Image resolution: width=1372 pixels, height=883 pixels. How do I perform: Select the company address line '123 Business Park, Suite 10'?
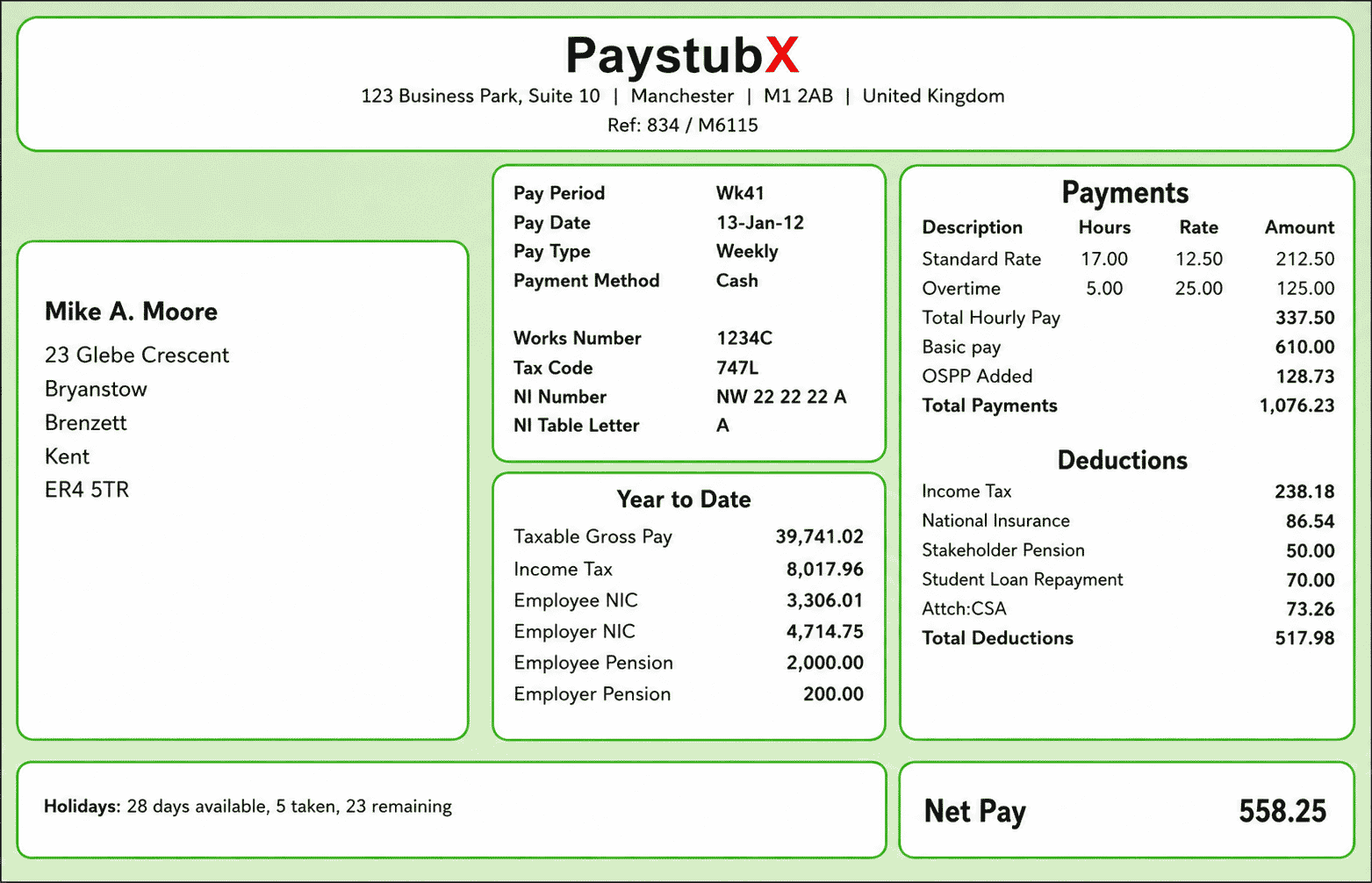tap(480, 96)
